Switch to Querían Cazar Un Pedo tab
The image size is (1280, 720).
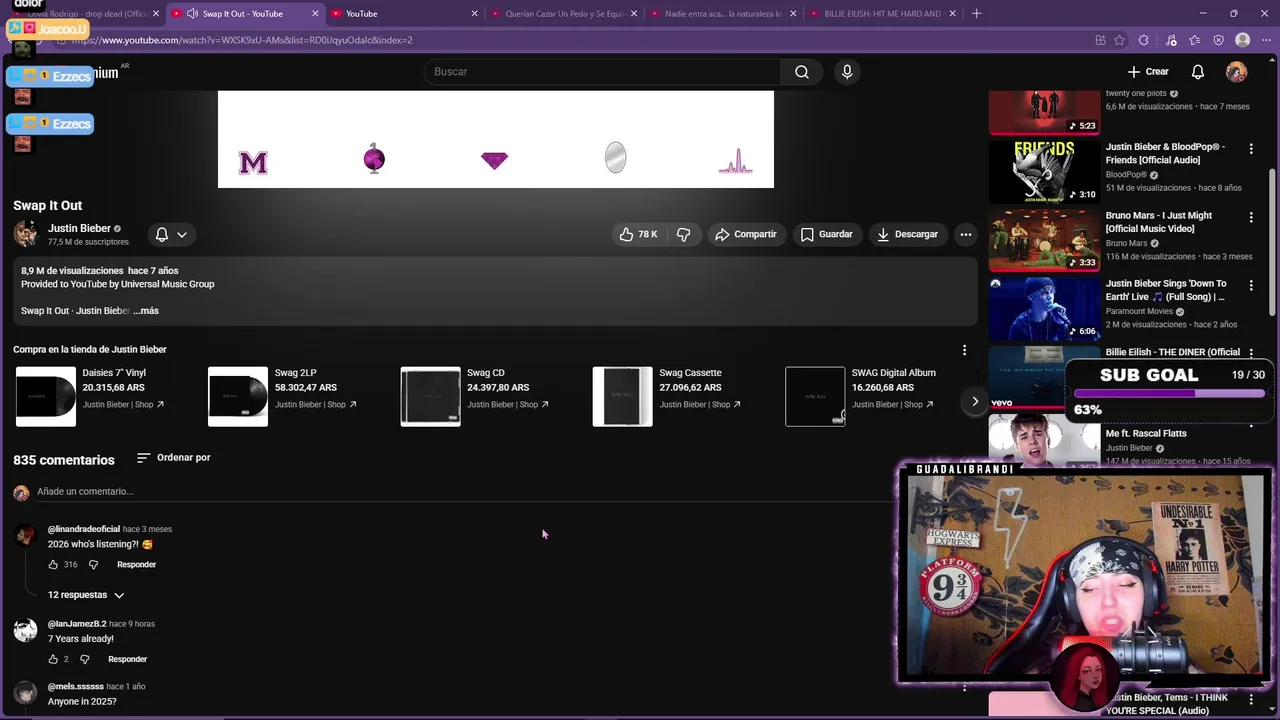pyautogui.click(x=565, y=14)
